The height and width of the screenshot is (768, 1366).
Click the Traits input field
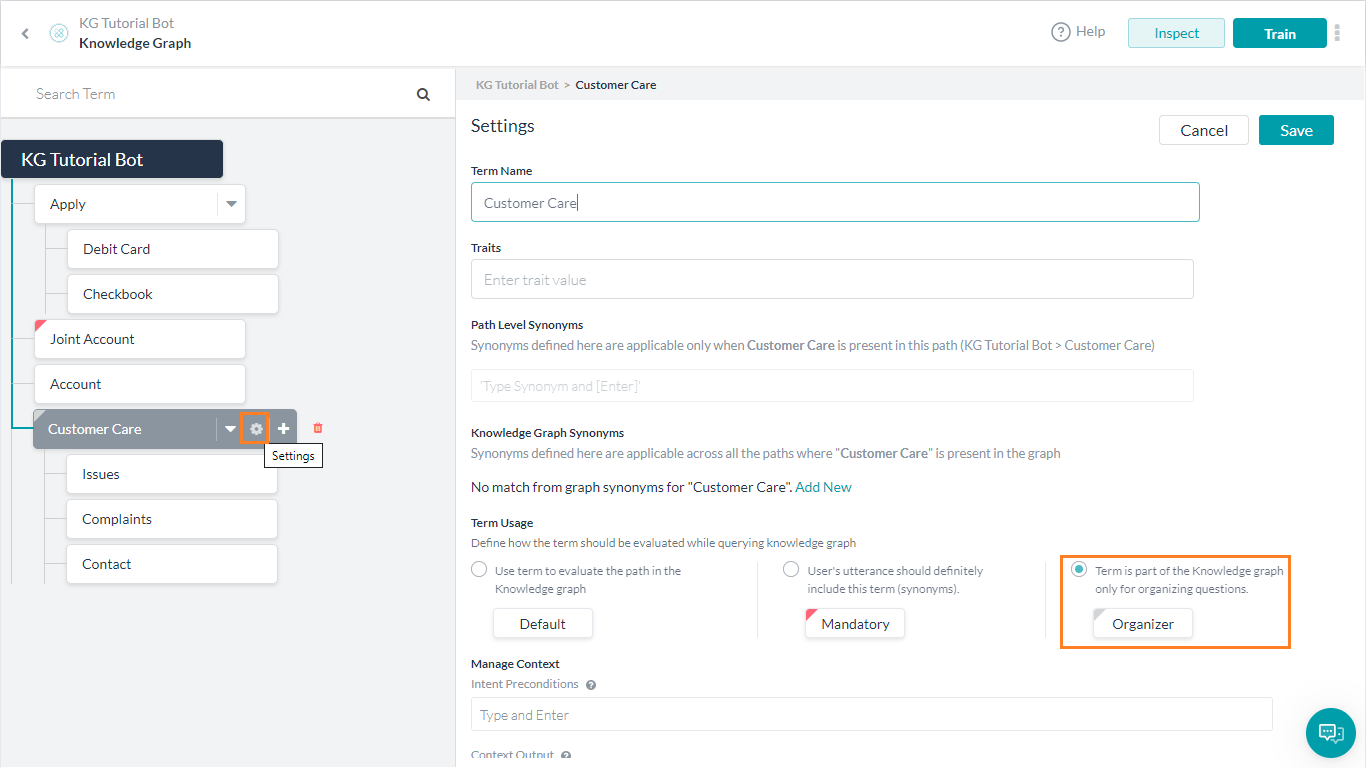click(x=832, y=279)
